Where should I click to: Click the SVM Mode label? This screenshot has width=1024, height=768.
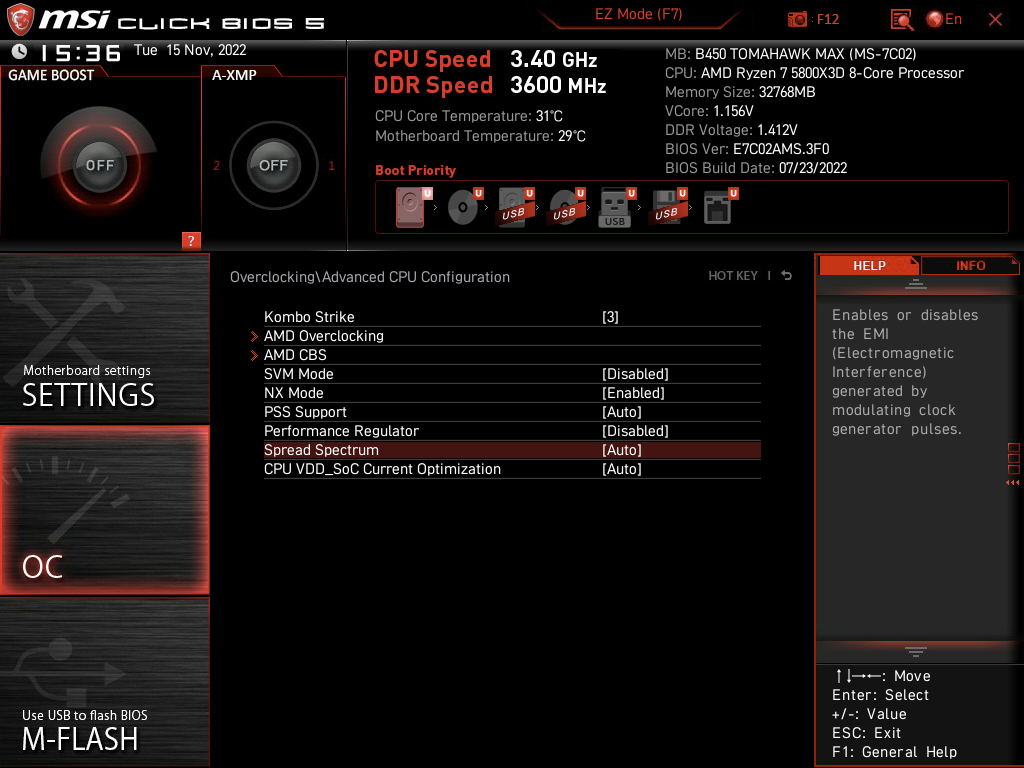click(x=298, y=374)
